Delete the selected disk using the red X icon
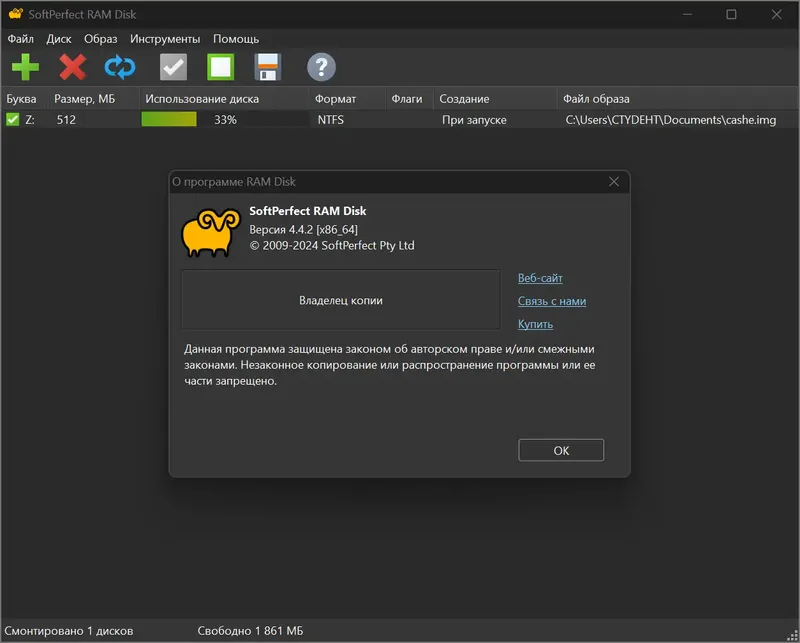Image resolution: width=800 pixels, height=643 pixels. coord(72,67)
